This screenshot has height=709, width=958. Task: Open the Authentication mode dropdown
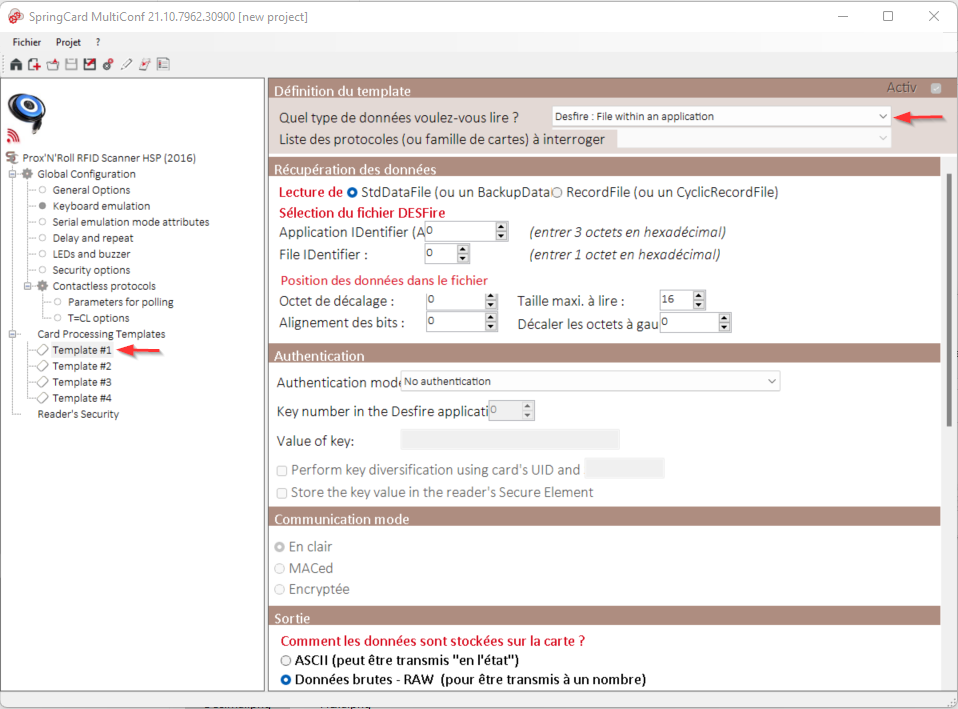(x=590, y=381)
